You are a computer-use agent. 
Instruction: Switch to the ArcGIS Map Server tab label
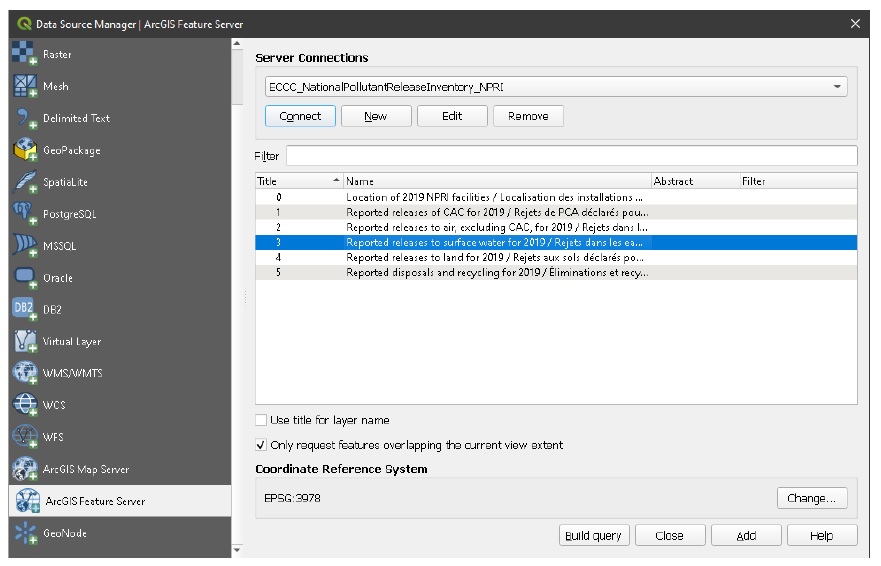(86, 469)
